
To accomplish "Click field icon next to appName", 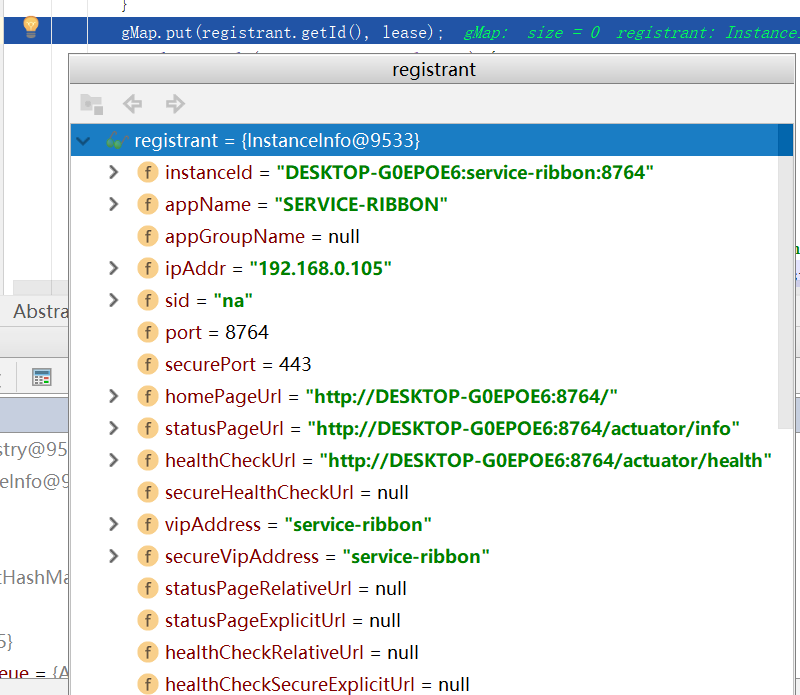I will (x=147, y=205).
